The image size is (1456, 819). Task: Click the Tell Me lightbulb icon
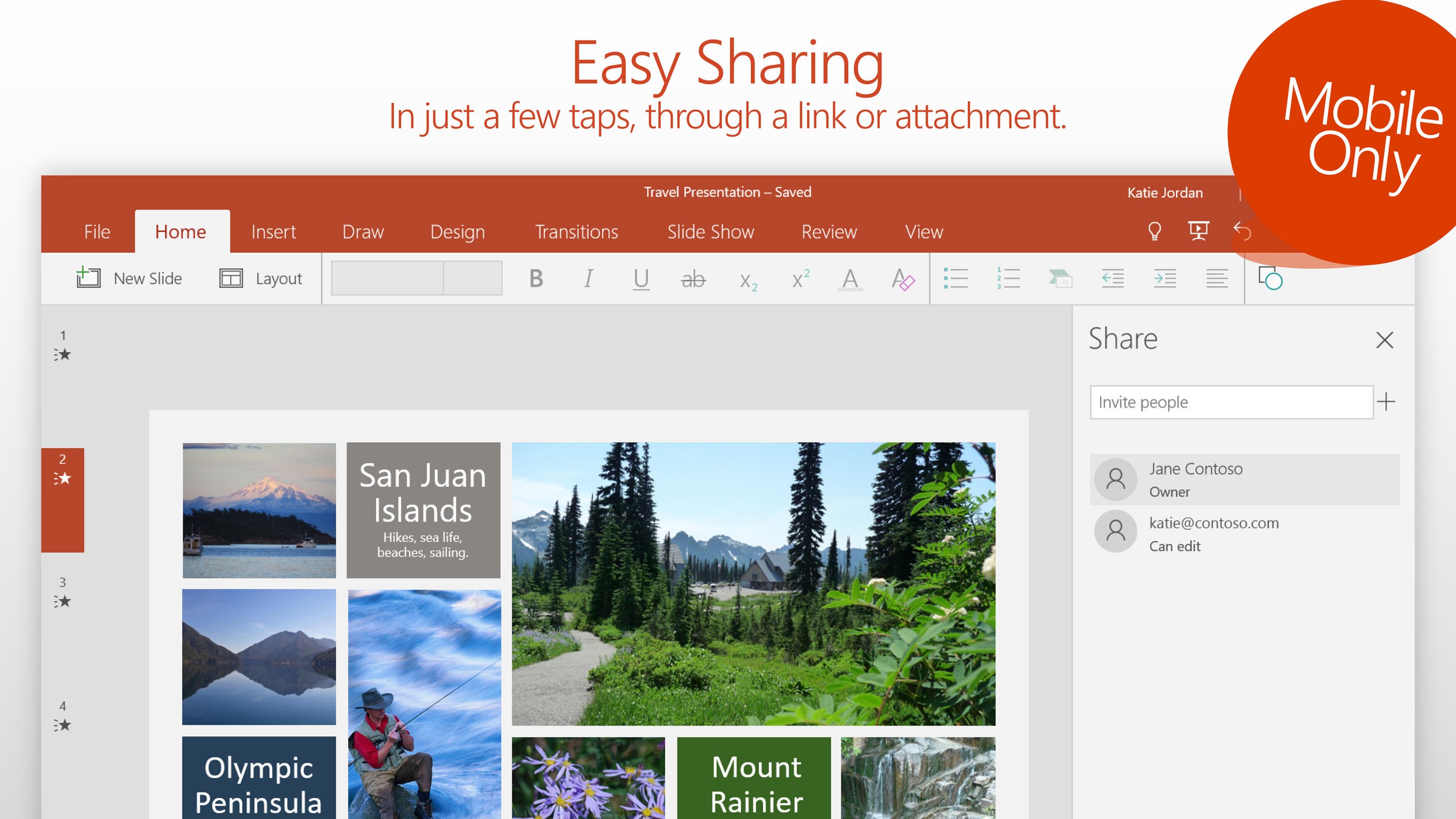(1154, 231)
